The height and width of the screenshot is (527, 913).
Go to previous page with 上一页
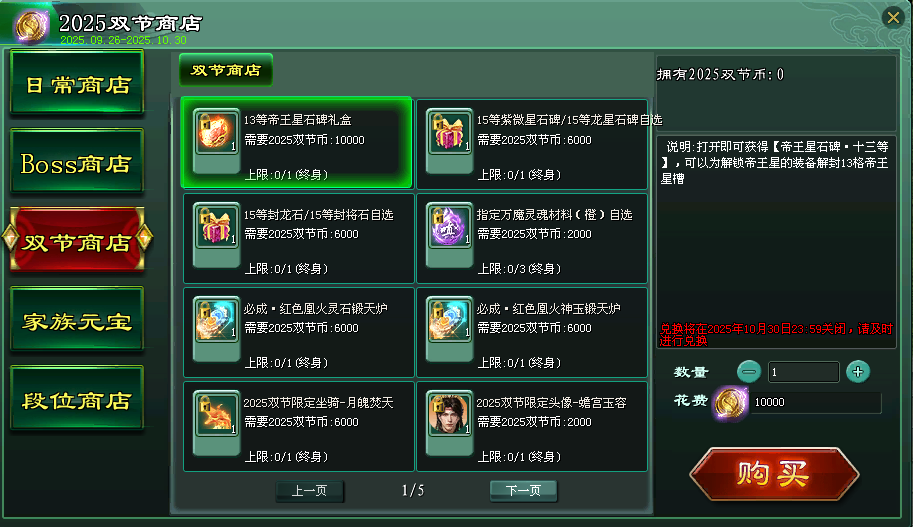(309, 490)
